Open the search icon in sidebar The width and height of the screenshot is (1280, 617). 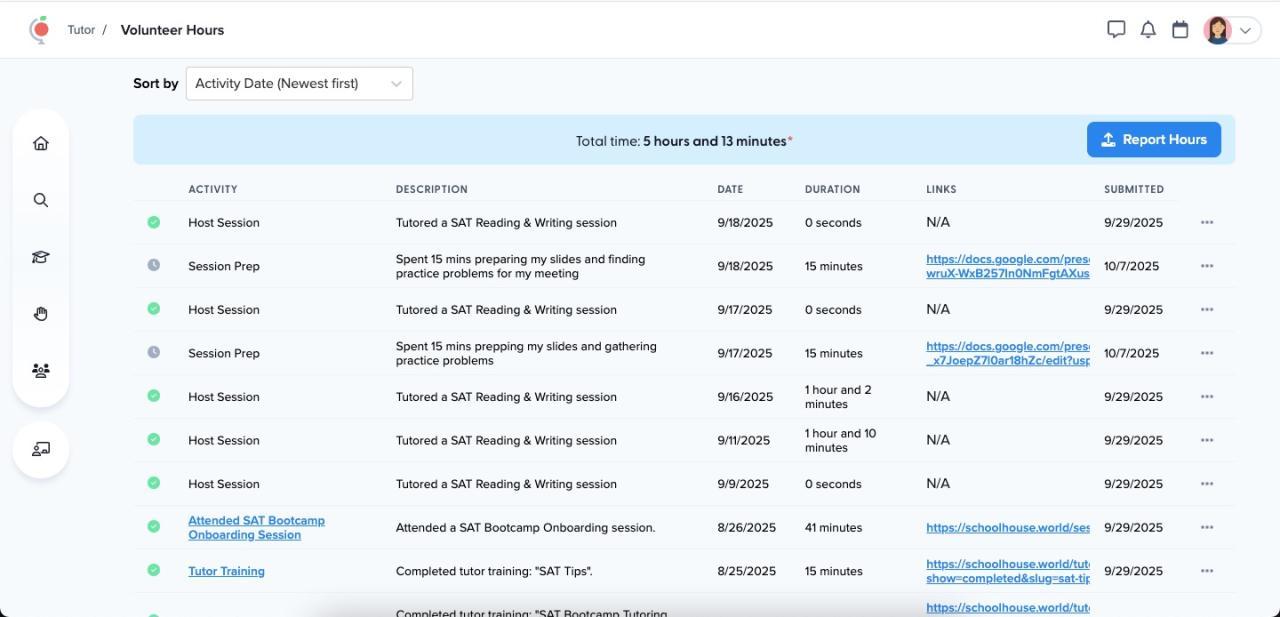(41, 200)
